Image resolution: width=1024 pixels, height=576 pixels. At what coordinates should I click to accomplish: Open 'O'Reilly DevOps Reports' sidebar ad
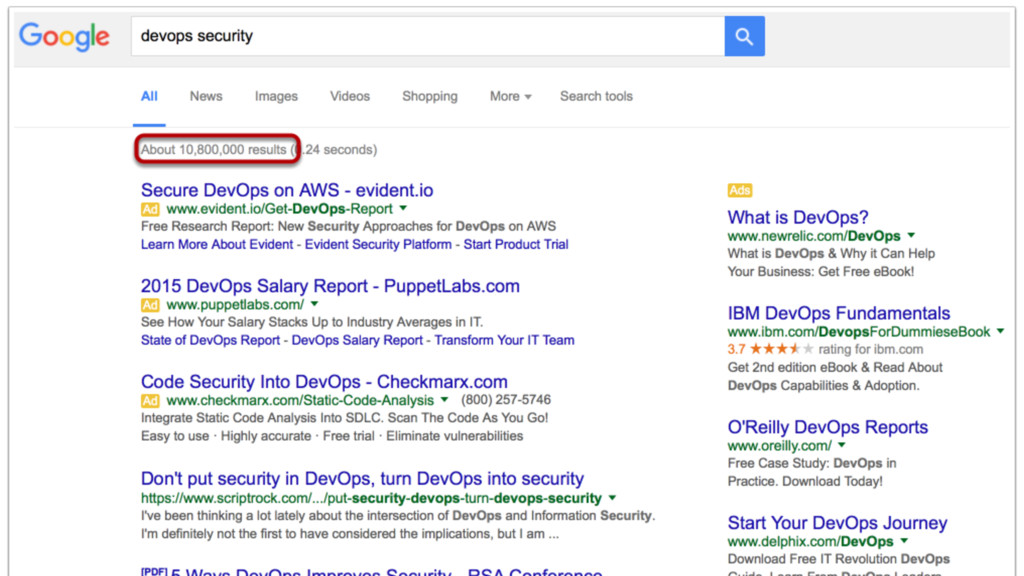tap(827, 427)
